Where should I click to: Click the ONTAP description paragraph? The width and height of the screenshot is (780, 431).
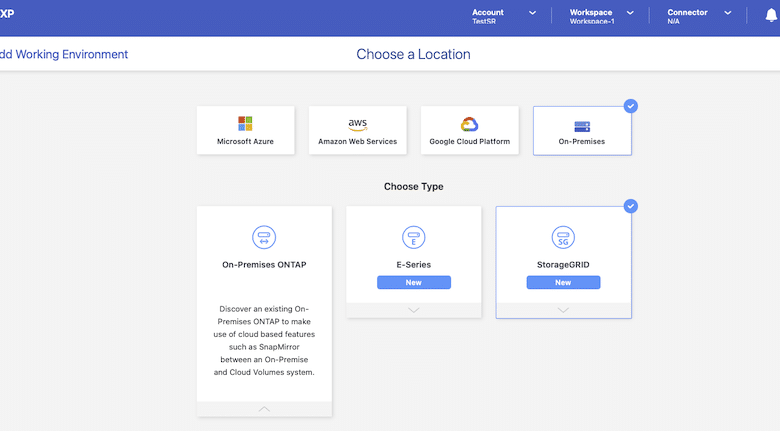[264, 340]
